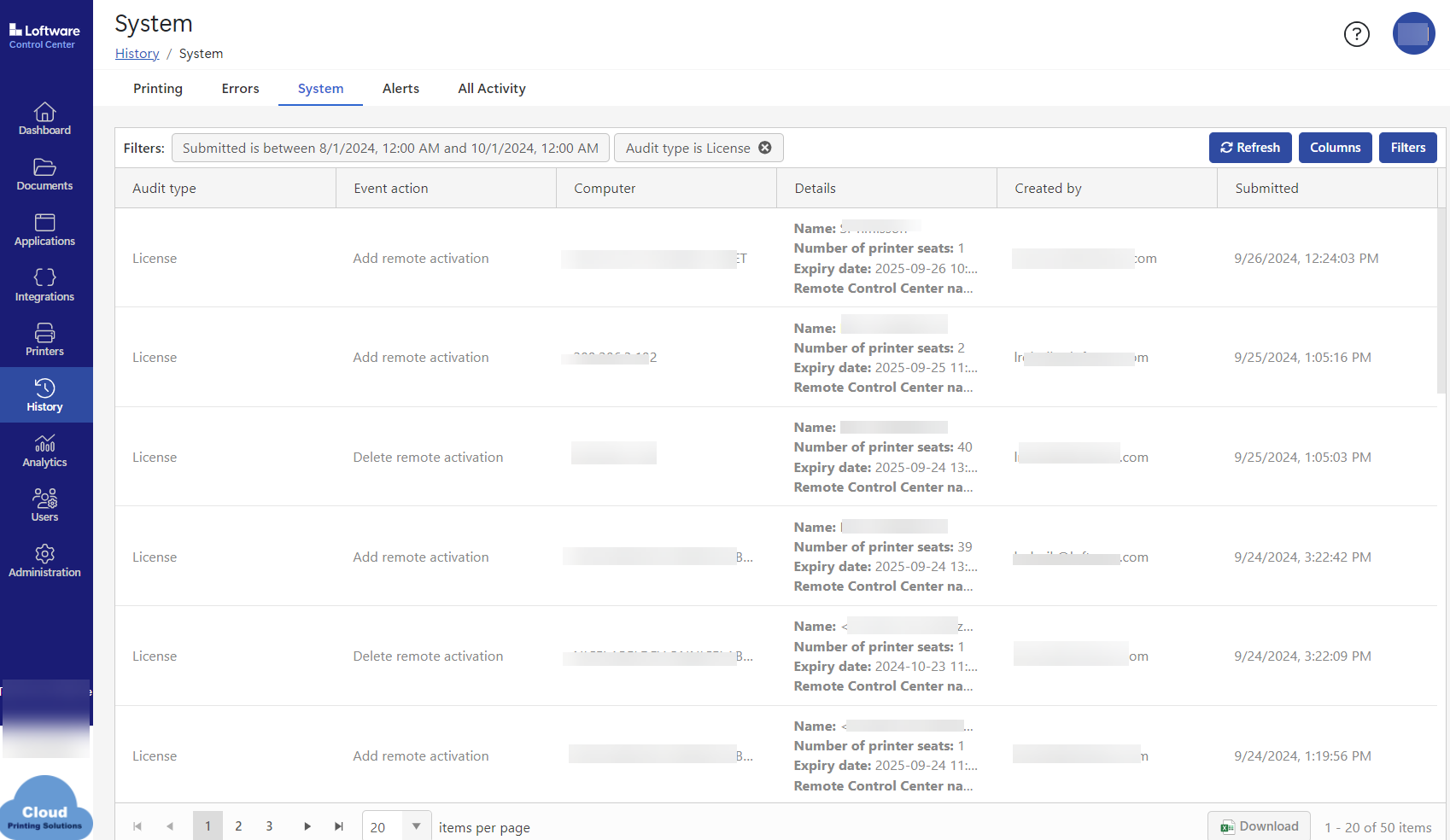This screenshot has height=840, width=1450.
Task: Go to Documents in the sidebar
Action: (x=45, y=175)
